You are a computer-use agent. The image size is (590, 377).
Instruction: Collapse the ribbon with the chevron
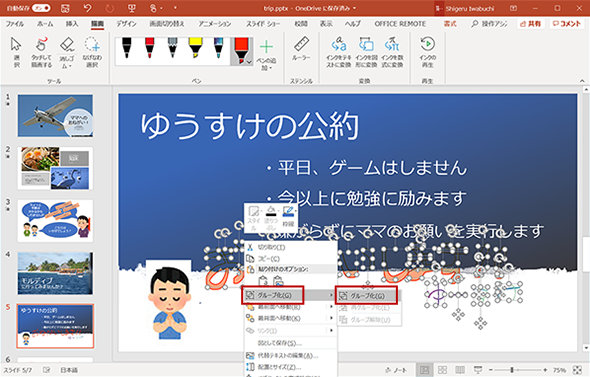(582, 81)
